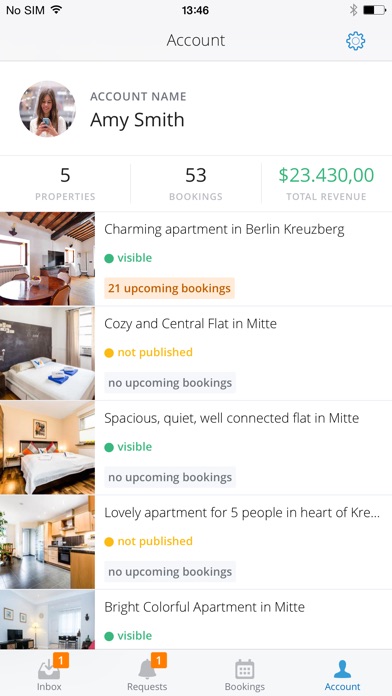Open settings via the gear icon
Image resolution: width=392 pixels, height=696 pixels.
pyautogui.click(x=355, y=41)
